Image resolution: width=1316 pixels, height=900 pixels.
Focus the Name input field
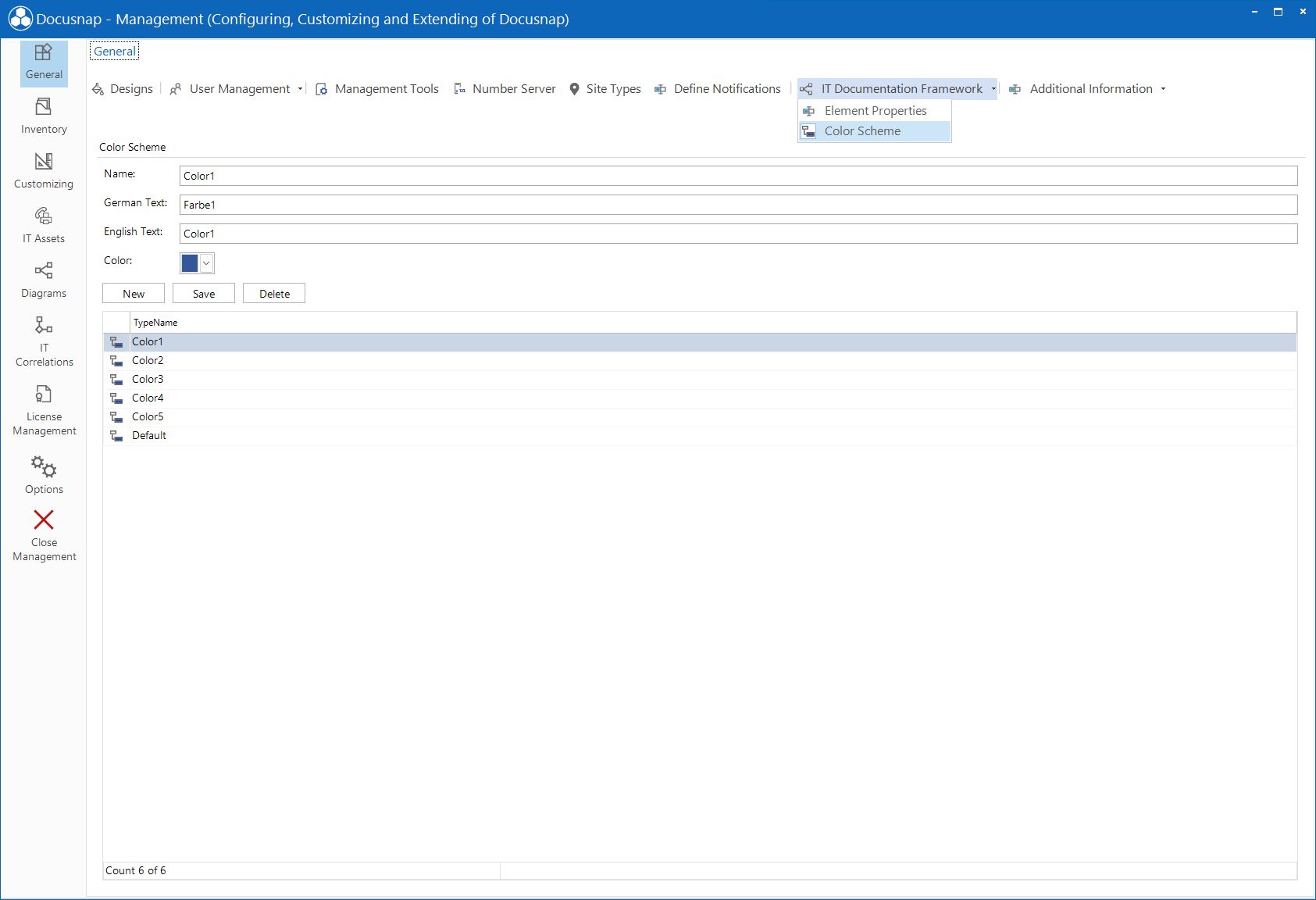[x=738, y=176]
